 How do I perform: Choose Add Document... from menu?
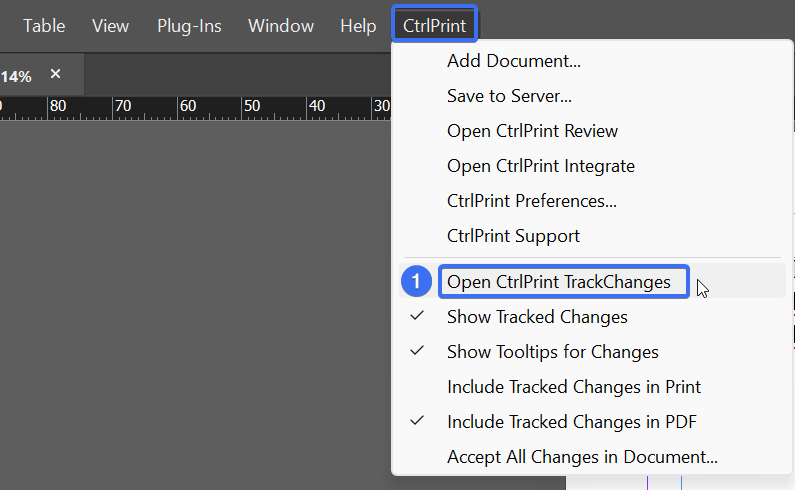[514, 61]
